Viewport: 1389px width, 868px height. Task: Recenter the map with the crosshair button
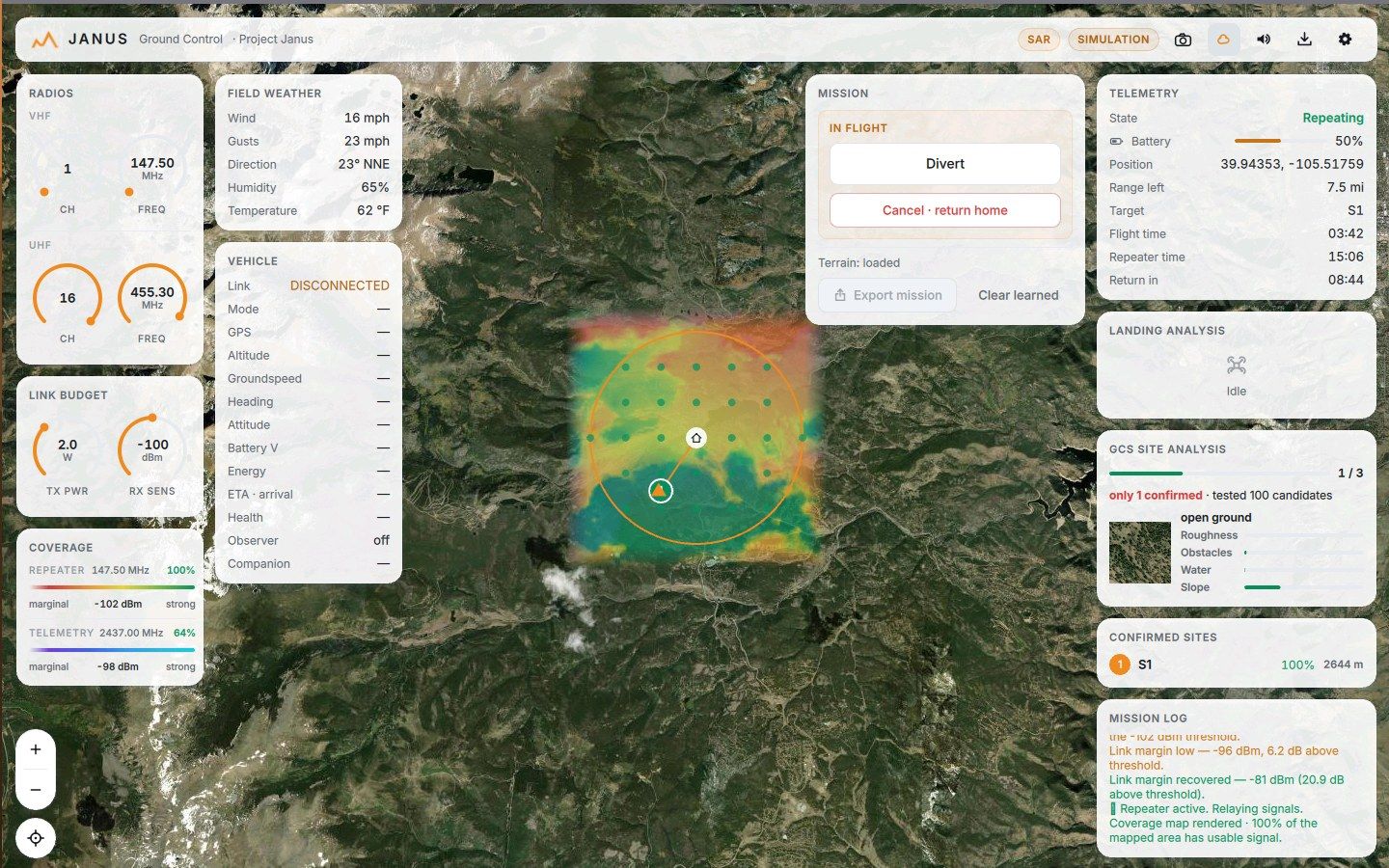pyautogui.click(x=36, y=838)
